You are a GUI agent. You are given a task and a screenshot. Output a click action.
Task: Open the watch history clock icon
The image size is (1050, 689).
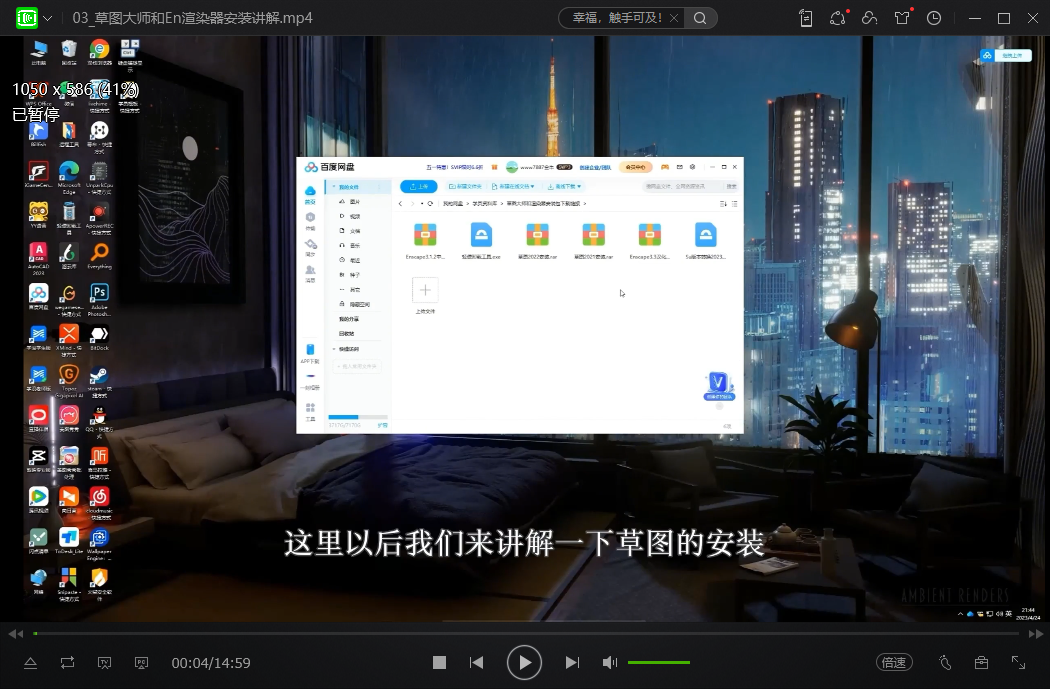pyautogui.click(x=933, y=18)
